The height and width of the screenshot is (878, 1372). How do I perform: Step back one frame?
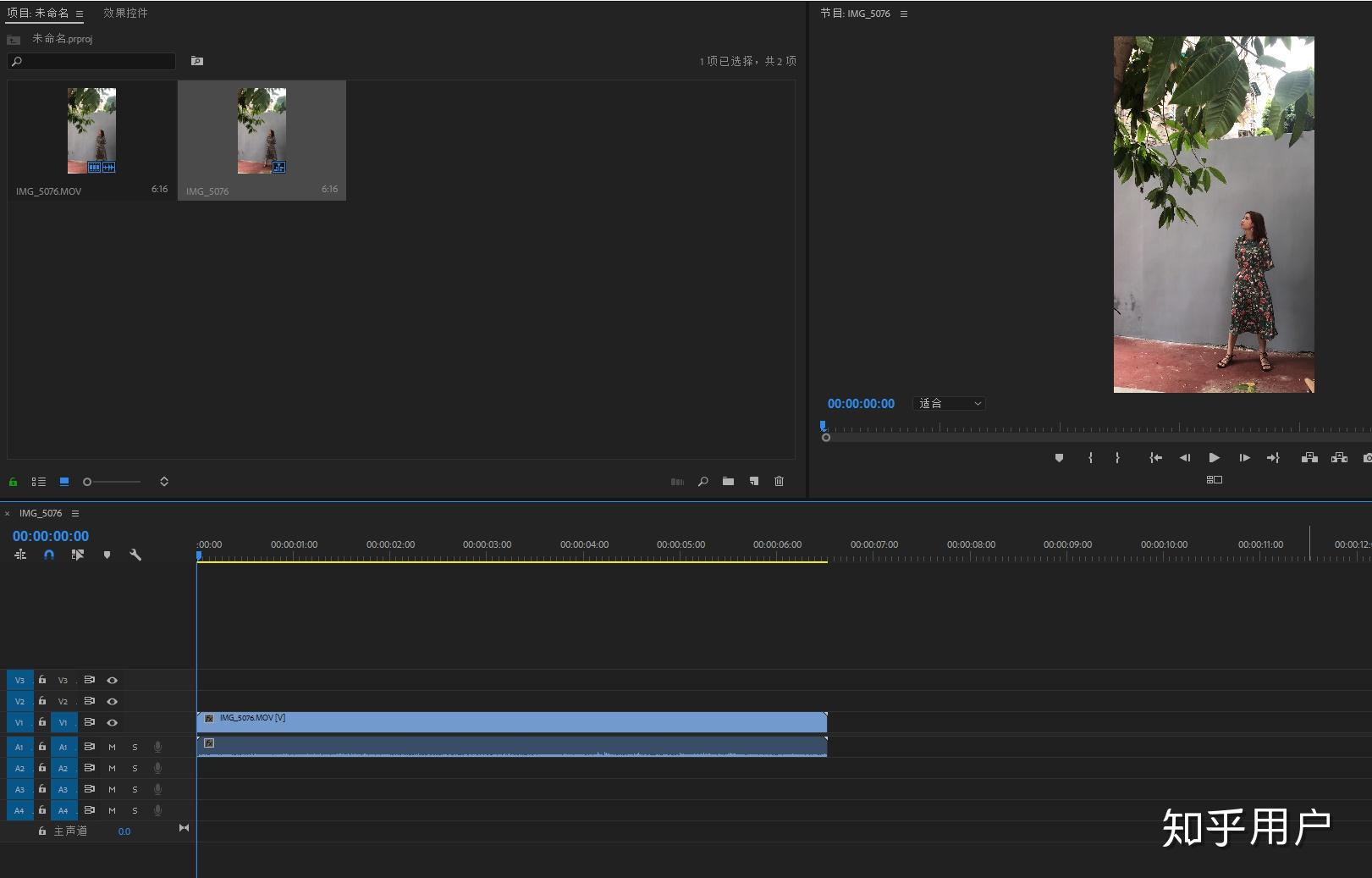(1185, 458)
